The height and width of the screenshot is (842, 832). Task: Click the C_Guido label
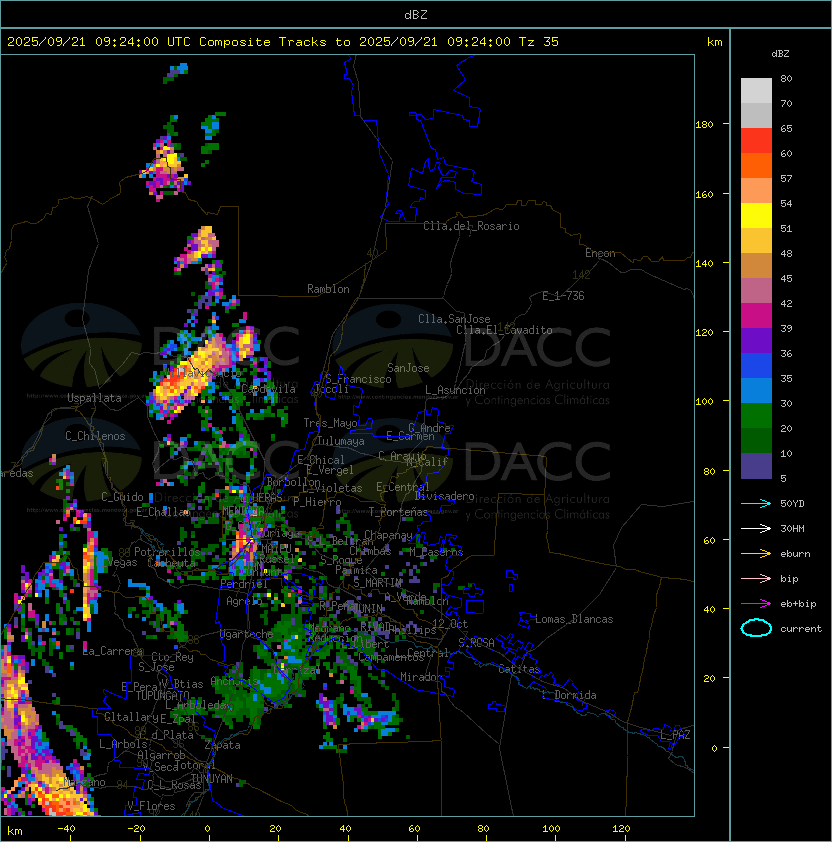click(x=122, y=497)
